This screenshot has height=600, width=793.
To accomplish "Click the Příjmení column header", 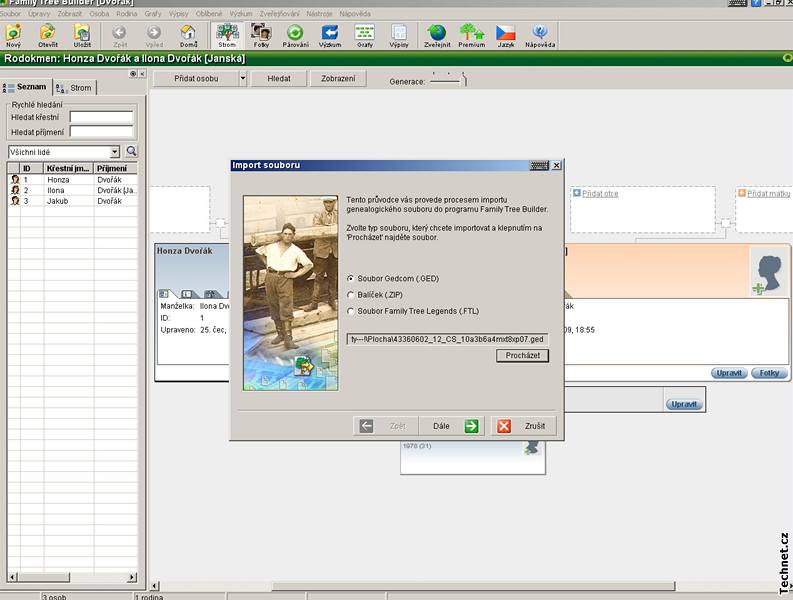I will (x=115, y=168).
